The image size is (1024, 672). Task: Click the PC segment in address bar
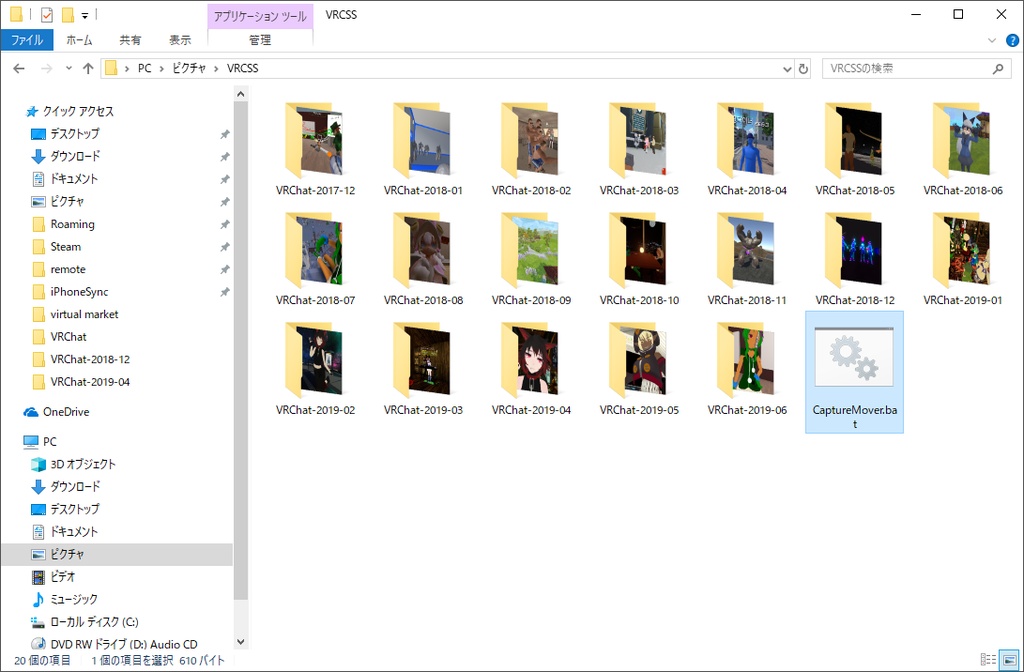[144, 69]
